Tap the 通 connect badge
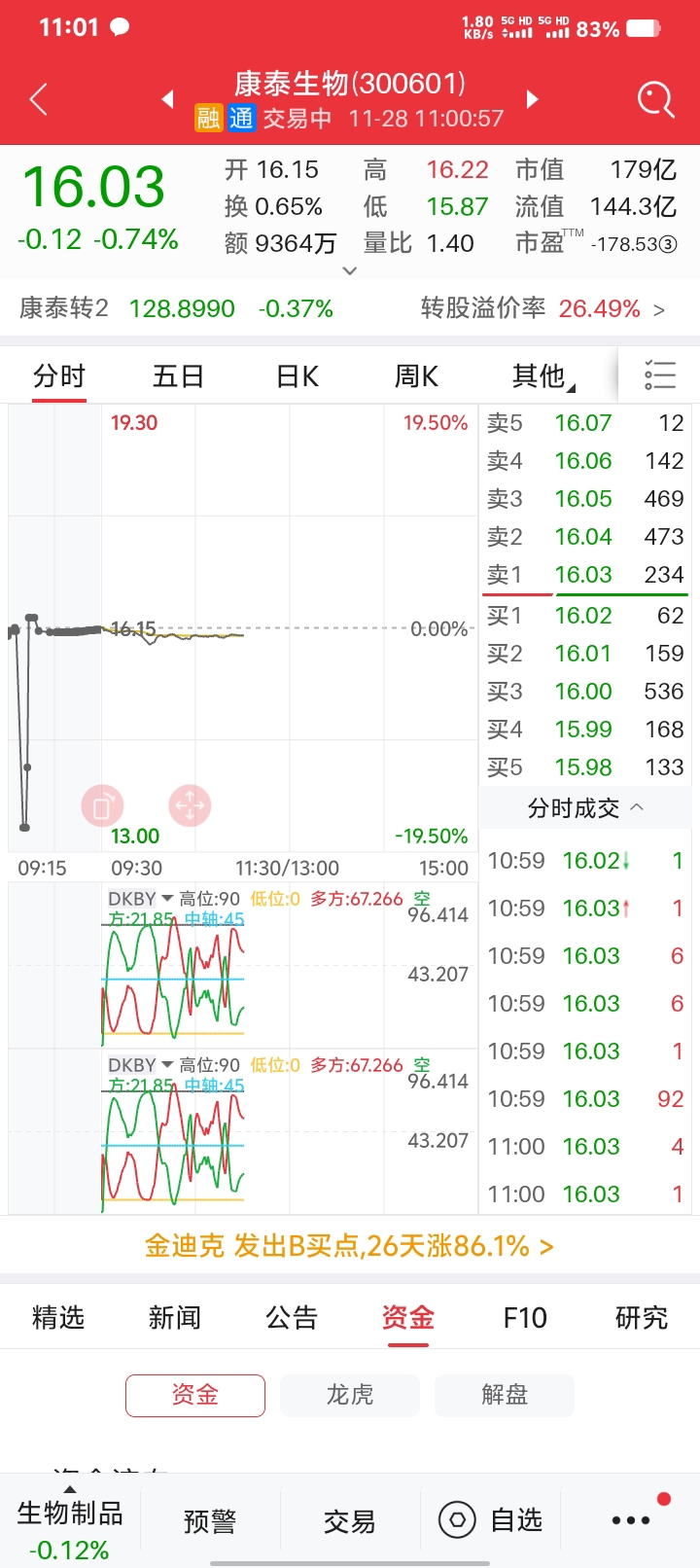Viewport: 700px width, 1568px height. tap(241, 119)
